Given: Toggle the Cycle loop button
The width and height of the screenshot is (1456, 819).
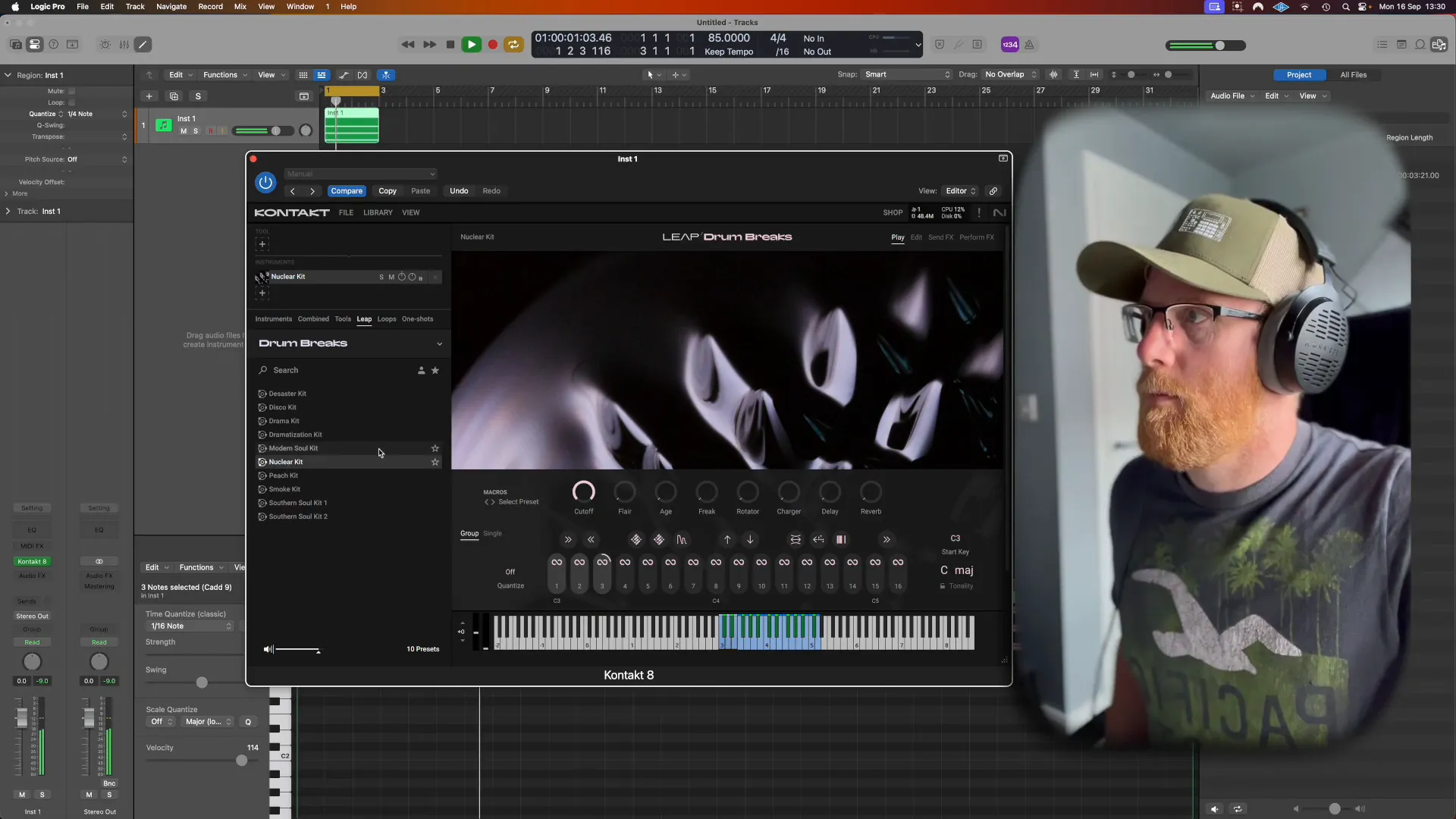Looking at the screenshot, I should [513, 45].
